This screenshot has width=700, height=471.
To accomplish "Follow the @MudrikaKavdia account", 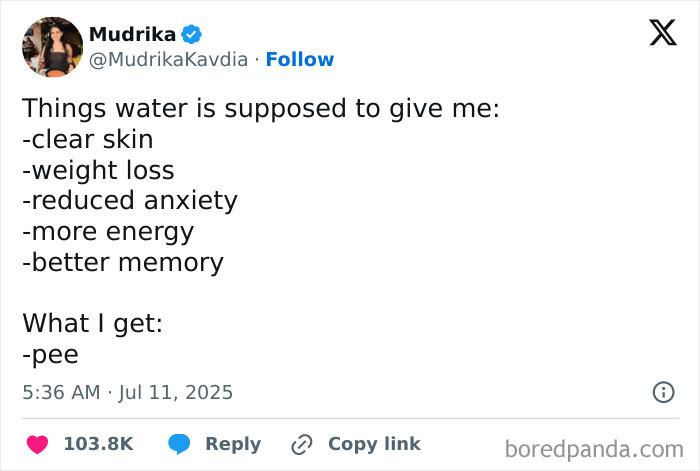I will pos(300,59).
